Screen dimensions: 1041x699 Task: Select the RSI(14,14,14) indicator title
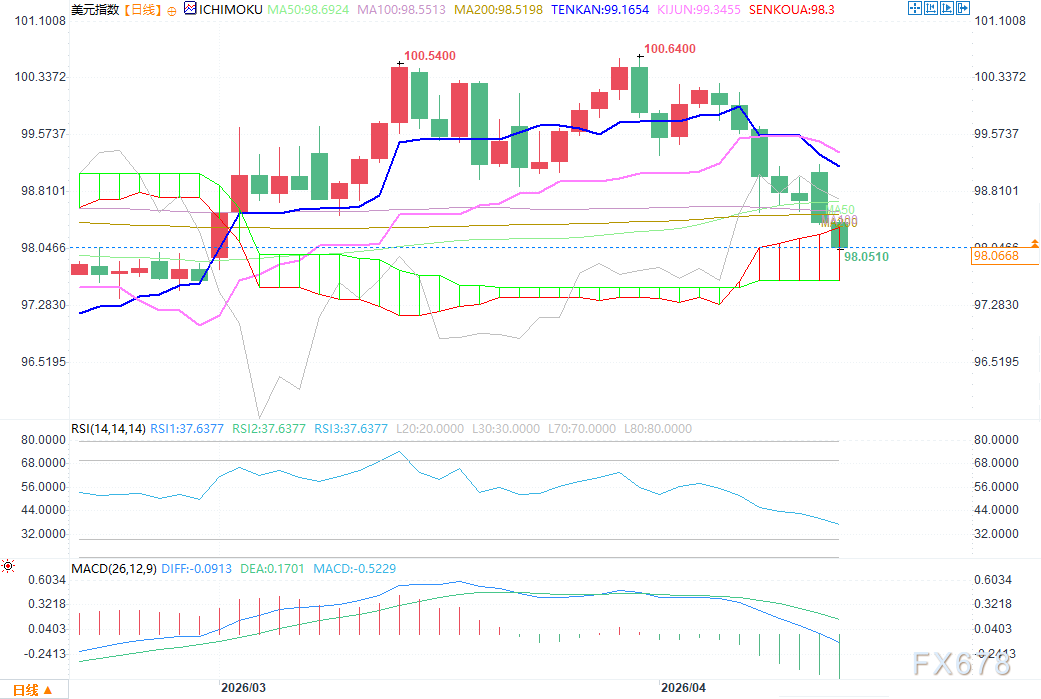click(x=108, y=428)
